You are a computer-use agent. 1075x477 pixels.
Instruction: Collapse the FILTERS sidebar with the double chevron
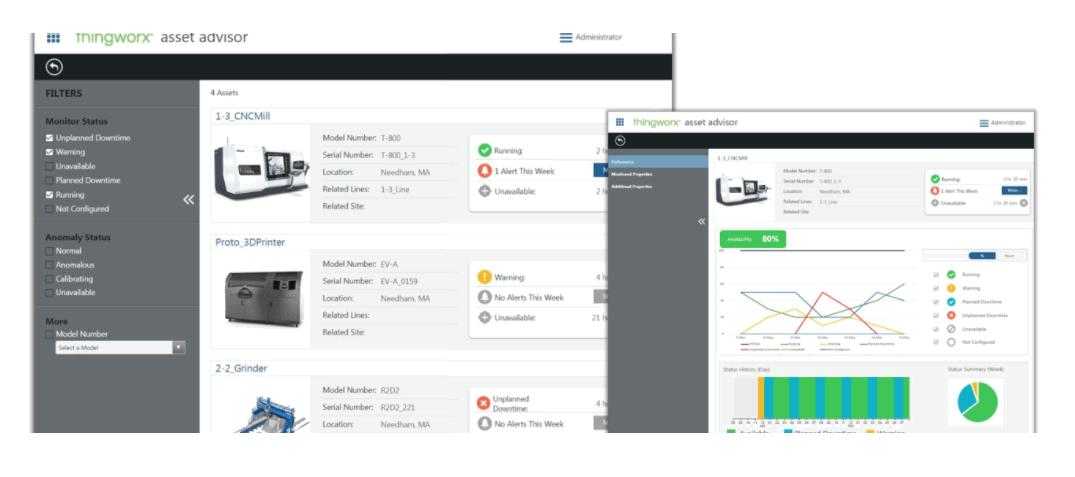click(x=189, y=199)
